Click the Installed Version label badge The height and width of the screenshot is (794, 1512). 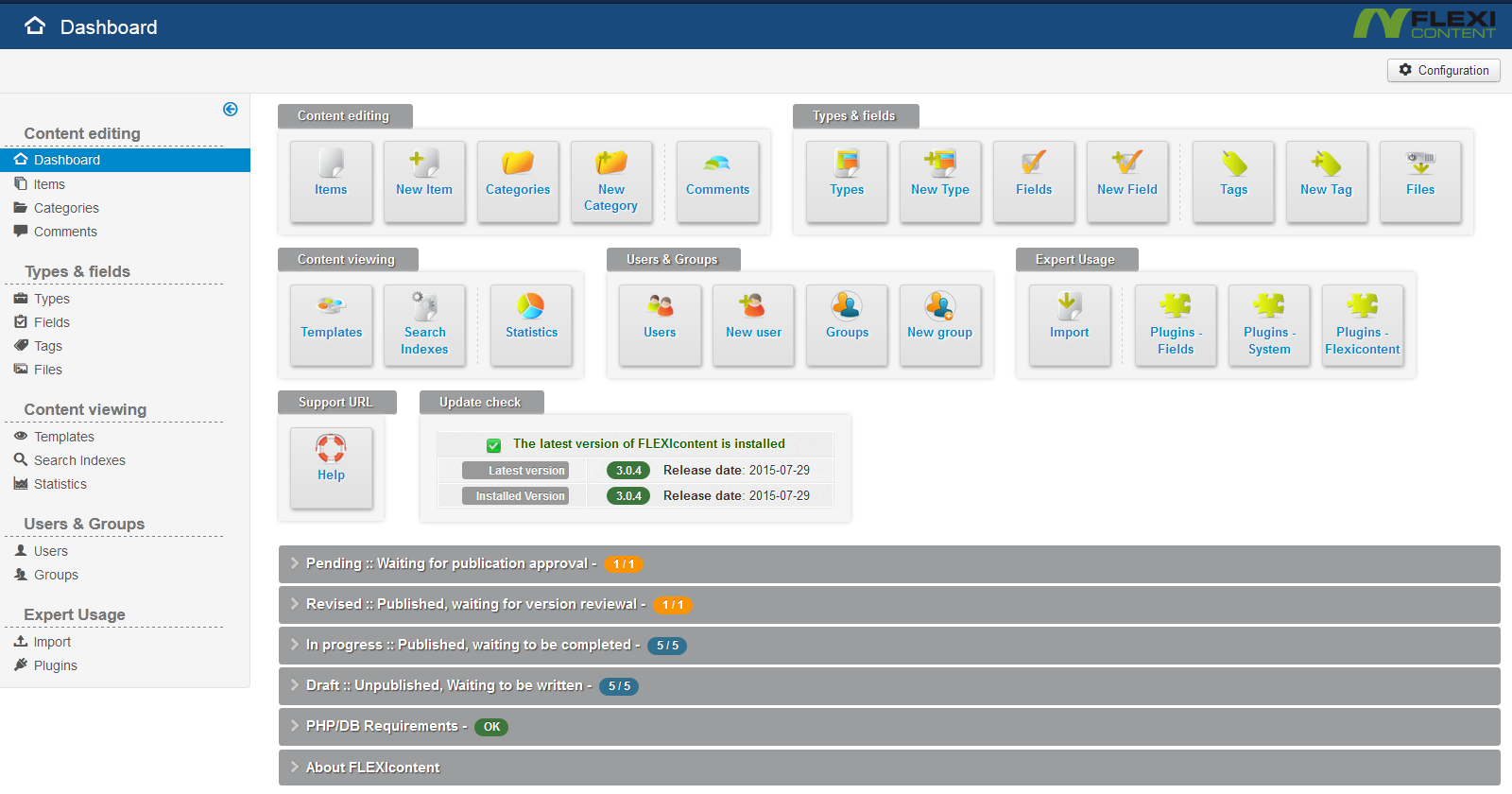coord(515,495)
